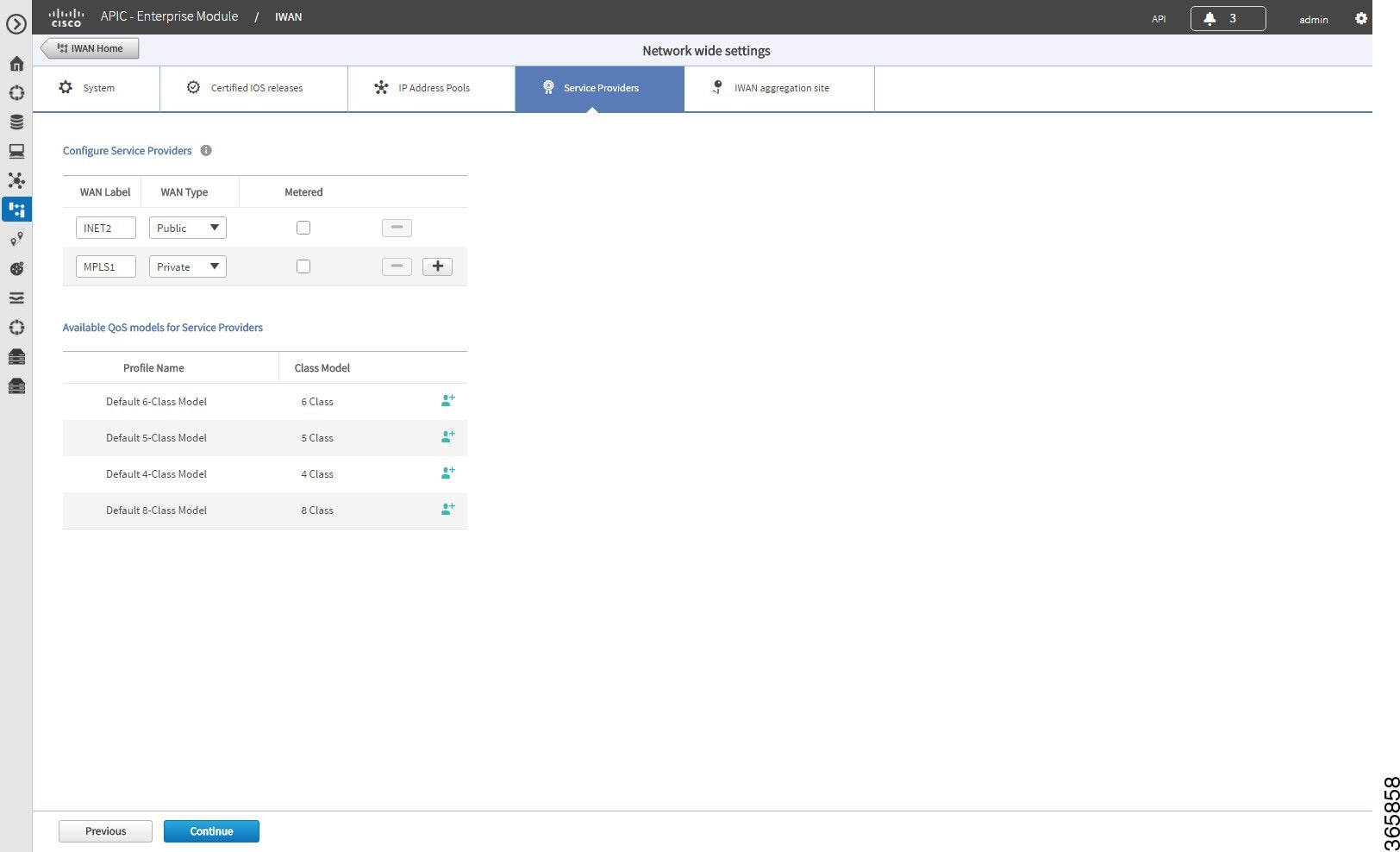Click the APIC - Enterprise Module title
Image resolution: width=1400 pixels, height=852 pixels.
click(x=169, y=16)
